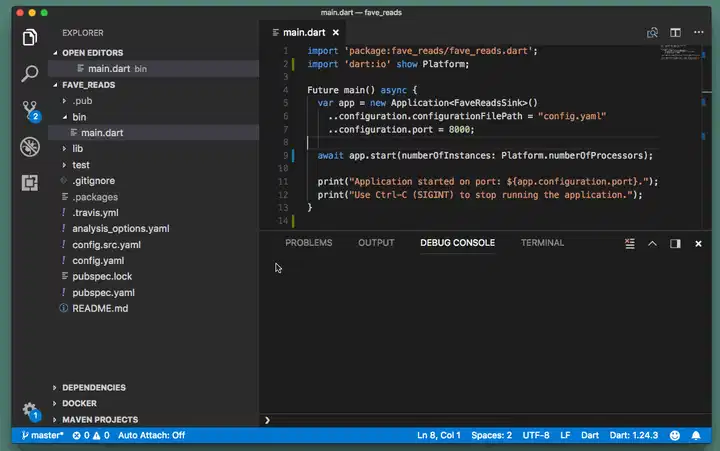Open Source Control view with badge 2

tap(31, 111)
